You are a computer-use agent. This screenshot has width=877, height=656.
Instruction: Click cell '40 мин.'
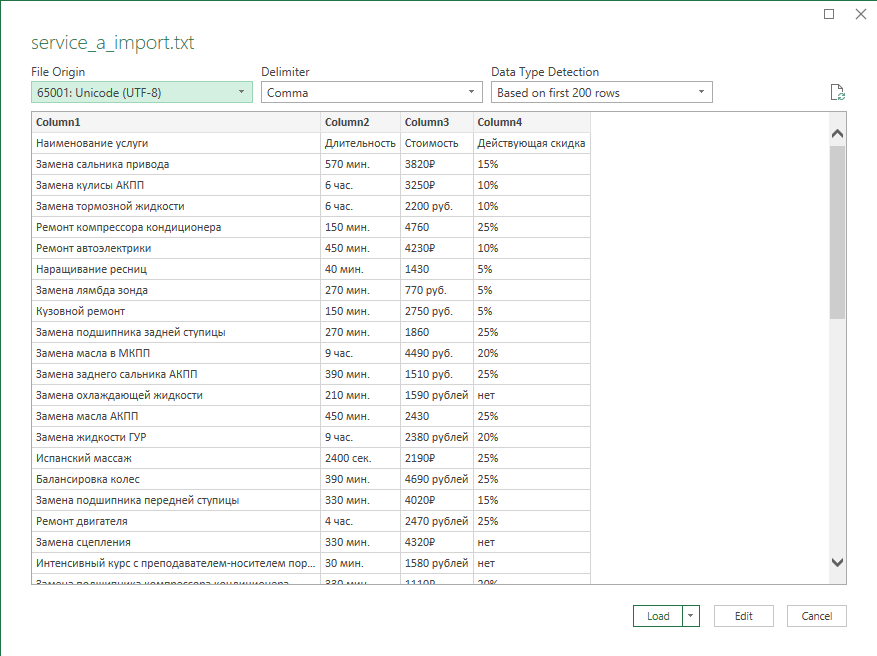[x=360, y=269]
